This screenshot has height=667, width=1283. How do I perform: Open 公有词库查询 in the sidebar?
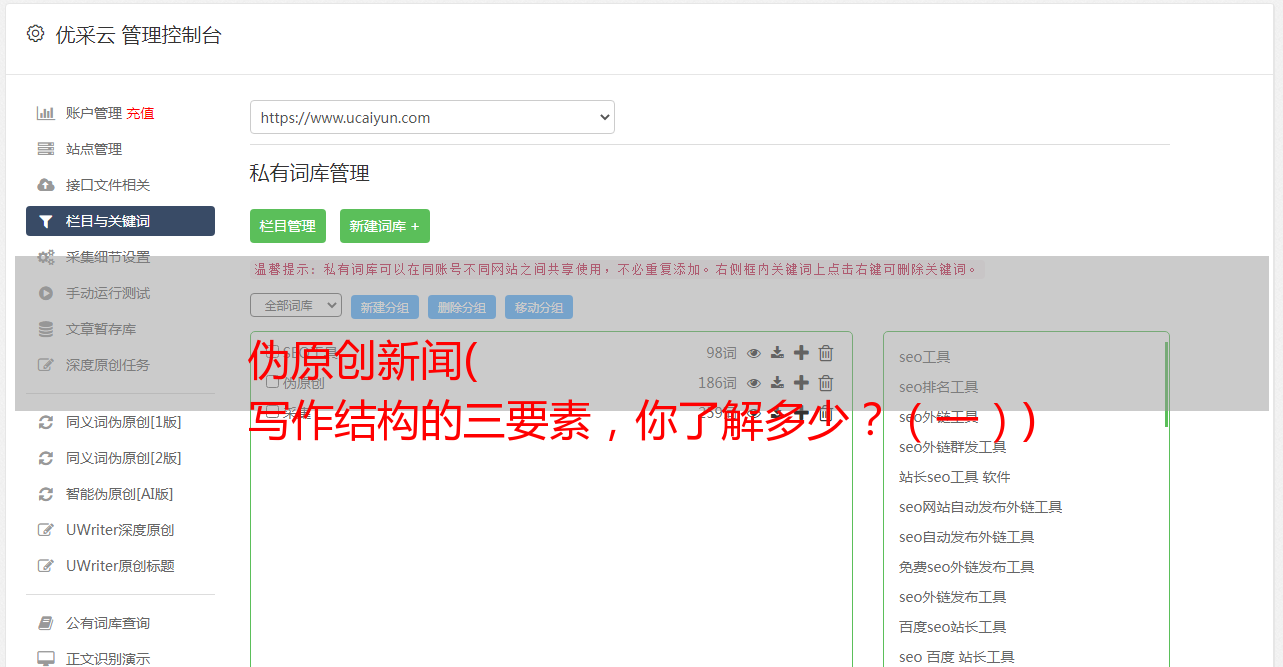point(108,623)
